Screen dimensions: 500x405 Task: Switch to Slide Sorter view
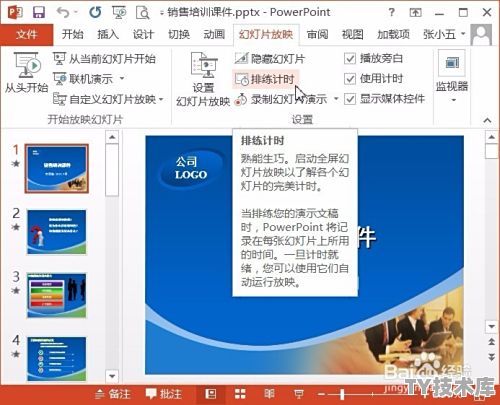pos(240,394)
